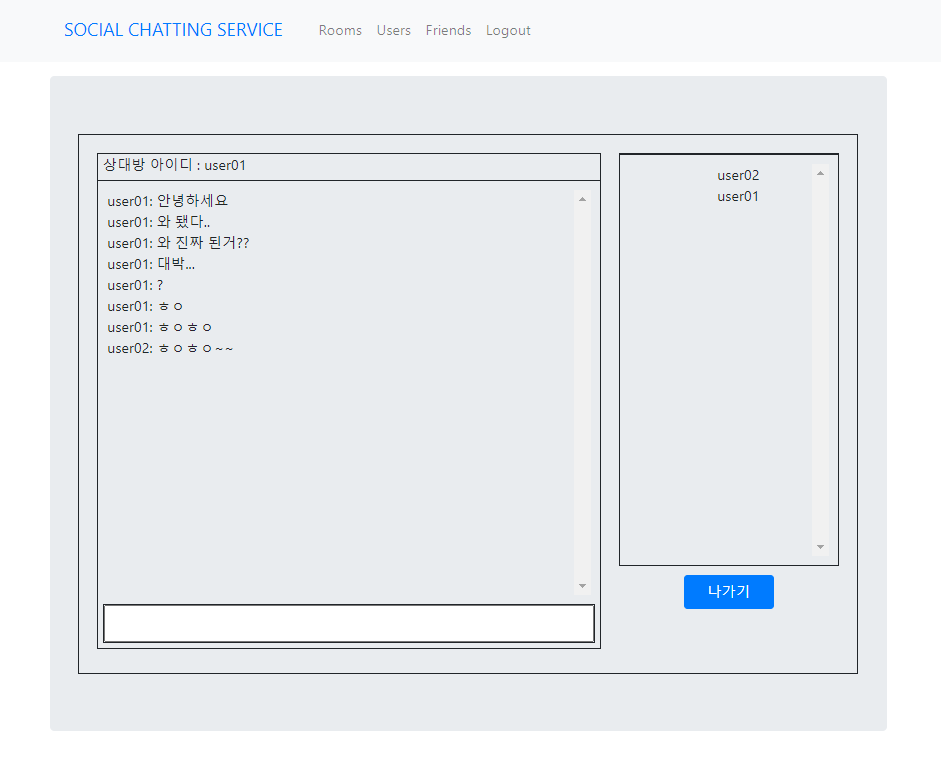This screenshot has height=780, width=941.
Task: Click message 'user01: 와 됐다..'
Action: [158, 221]
